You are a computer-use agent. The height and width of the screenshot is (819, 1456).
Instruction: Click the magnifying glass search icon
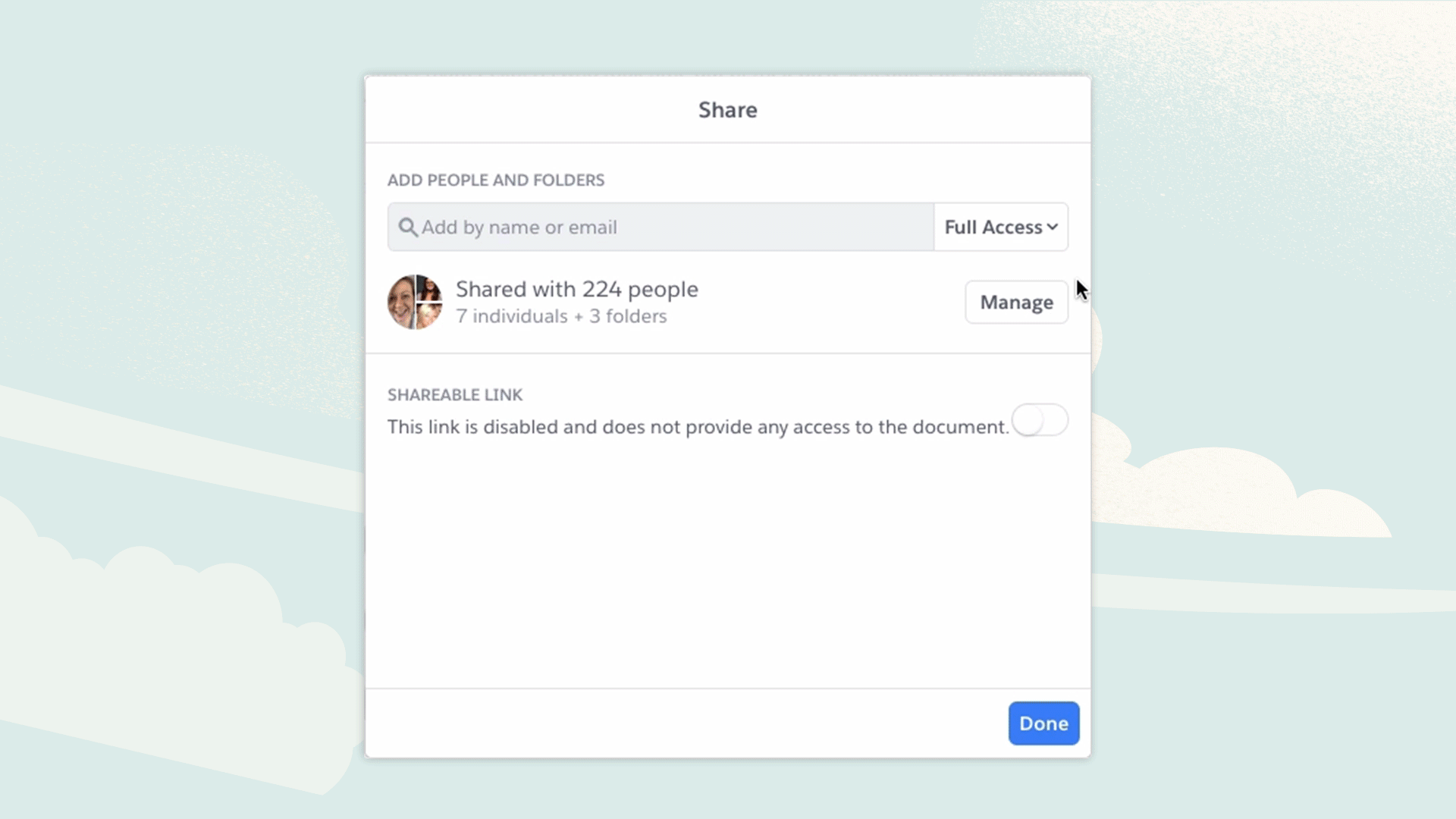point(407,227)
